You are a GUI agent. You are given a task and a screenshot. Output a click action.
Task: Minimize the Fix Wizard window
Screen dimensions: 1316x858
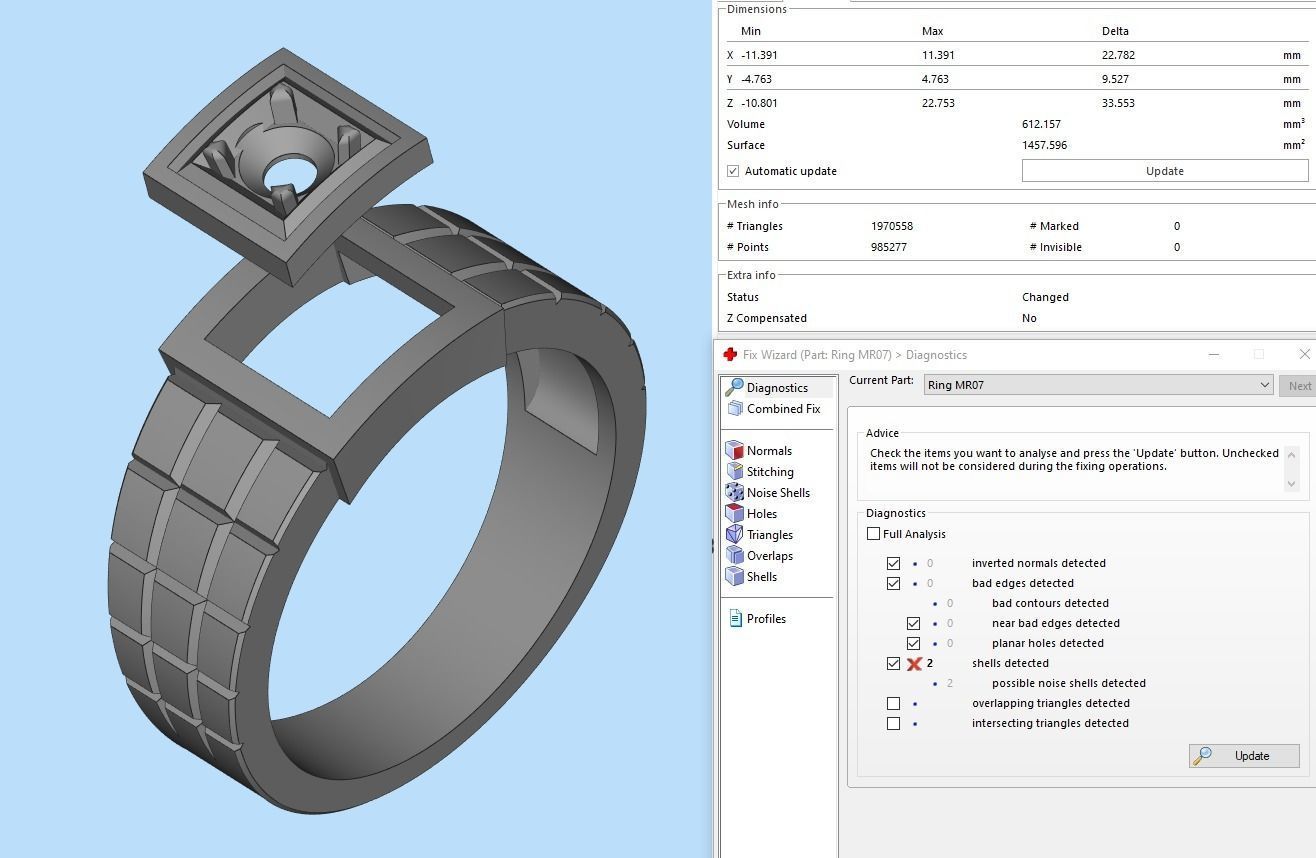tap(1213, 354)
